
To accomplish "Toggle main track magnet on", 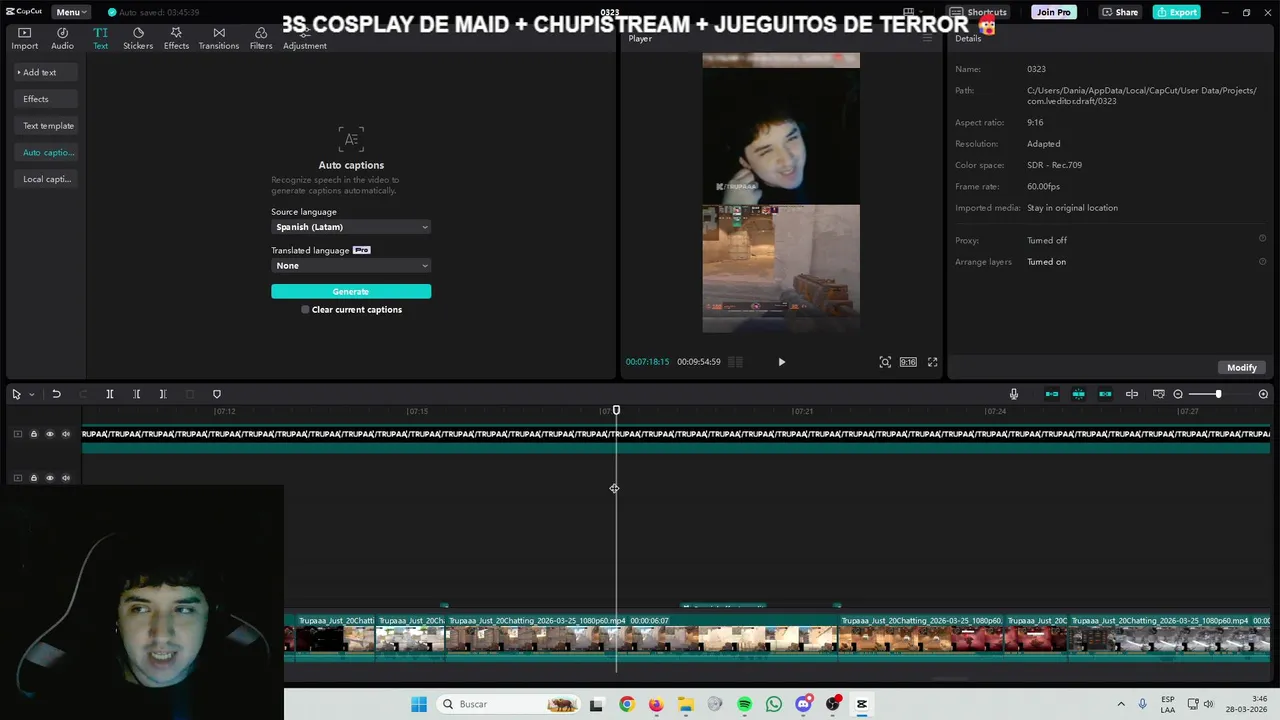I will [x=1052, y=394].
